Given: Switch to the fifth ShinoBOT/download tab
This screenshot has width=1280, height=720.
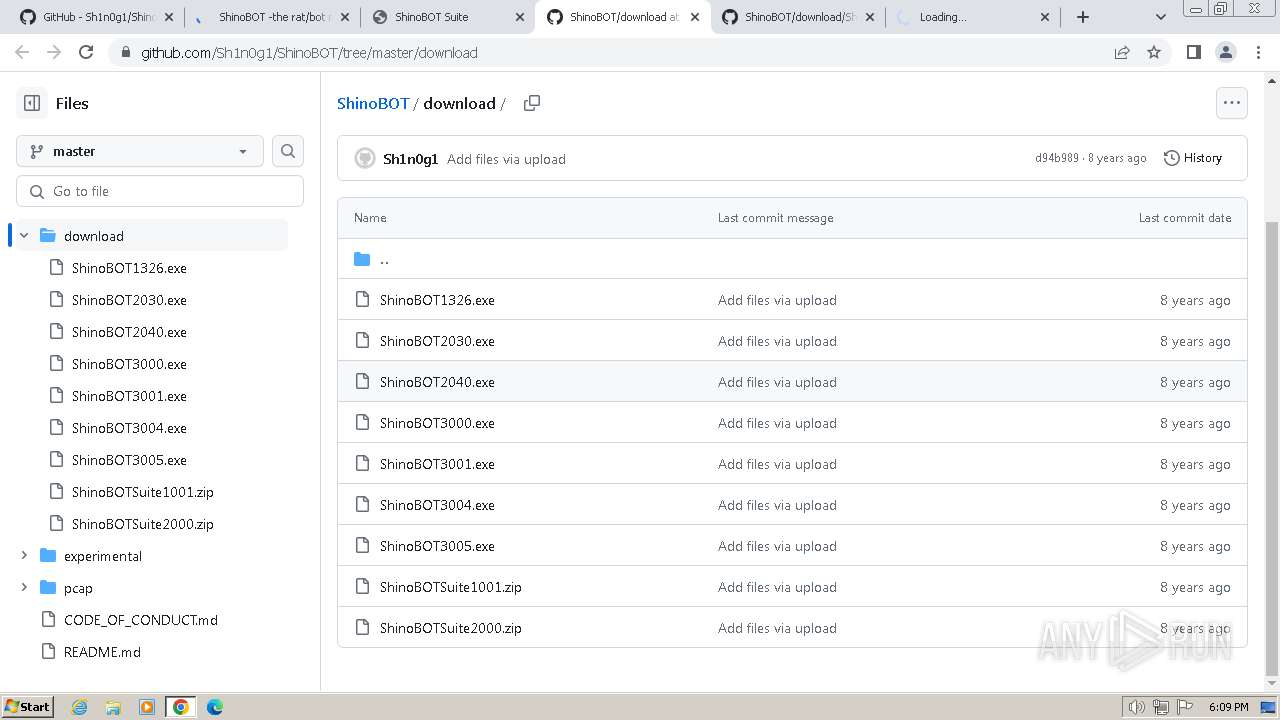Looking at the screenshot, I should 798,17.
